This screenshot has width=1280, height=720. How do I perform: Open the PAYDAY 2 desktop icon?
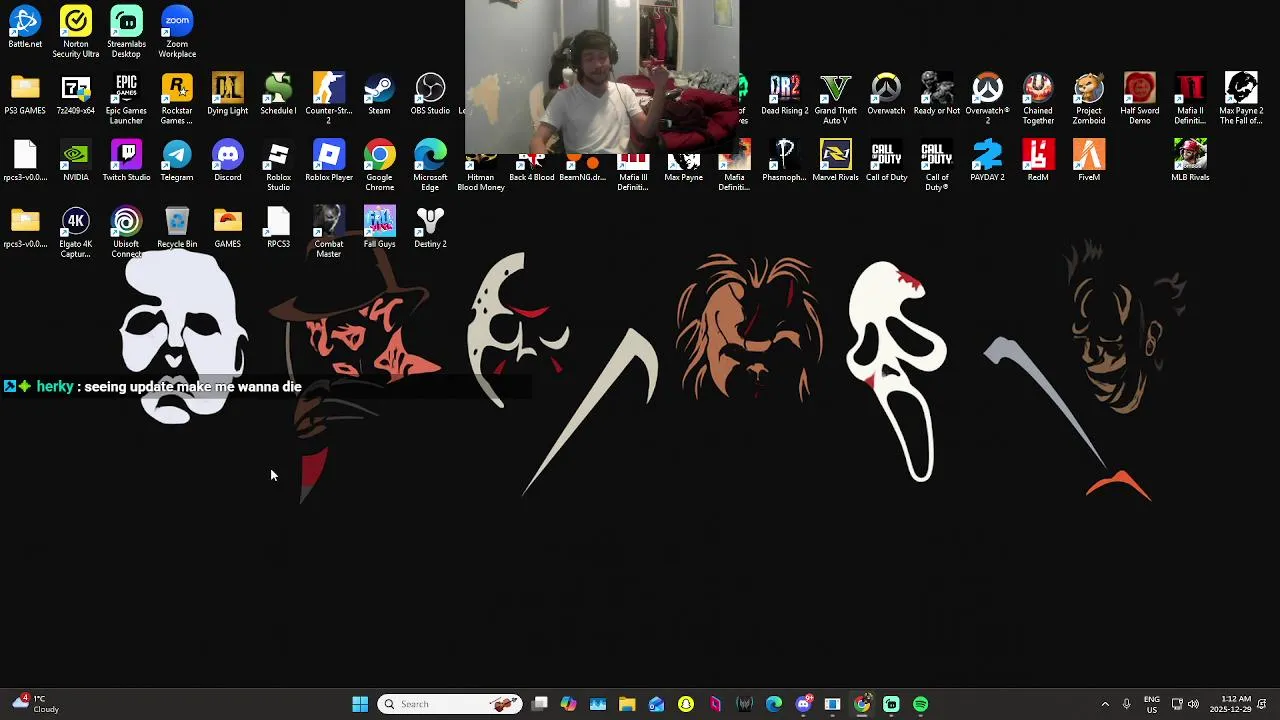[x=987, y=161]
